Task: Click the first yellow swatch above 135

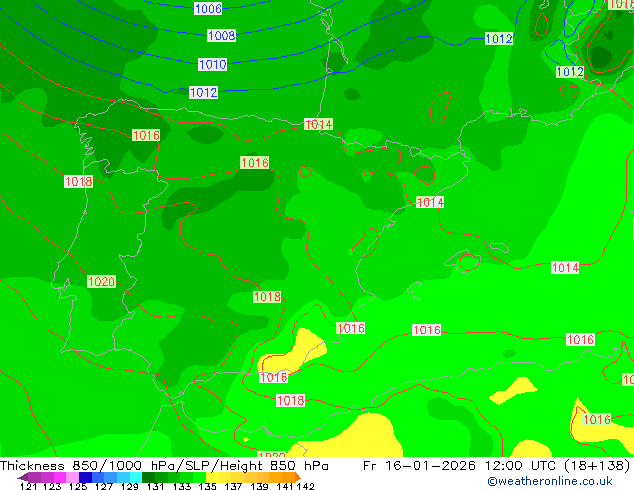Action: [x=212, y=477]
